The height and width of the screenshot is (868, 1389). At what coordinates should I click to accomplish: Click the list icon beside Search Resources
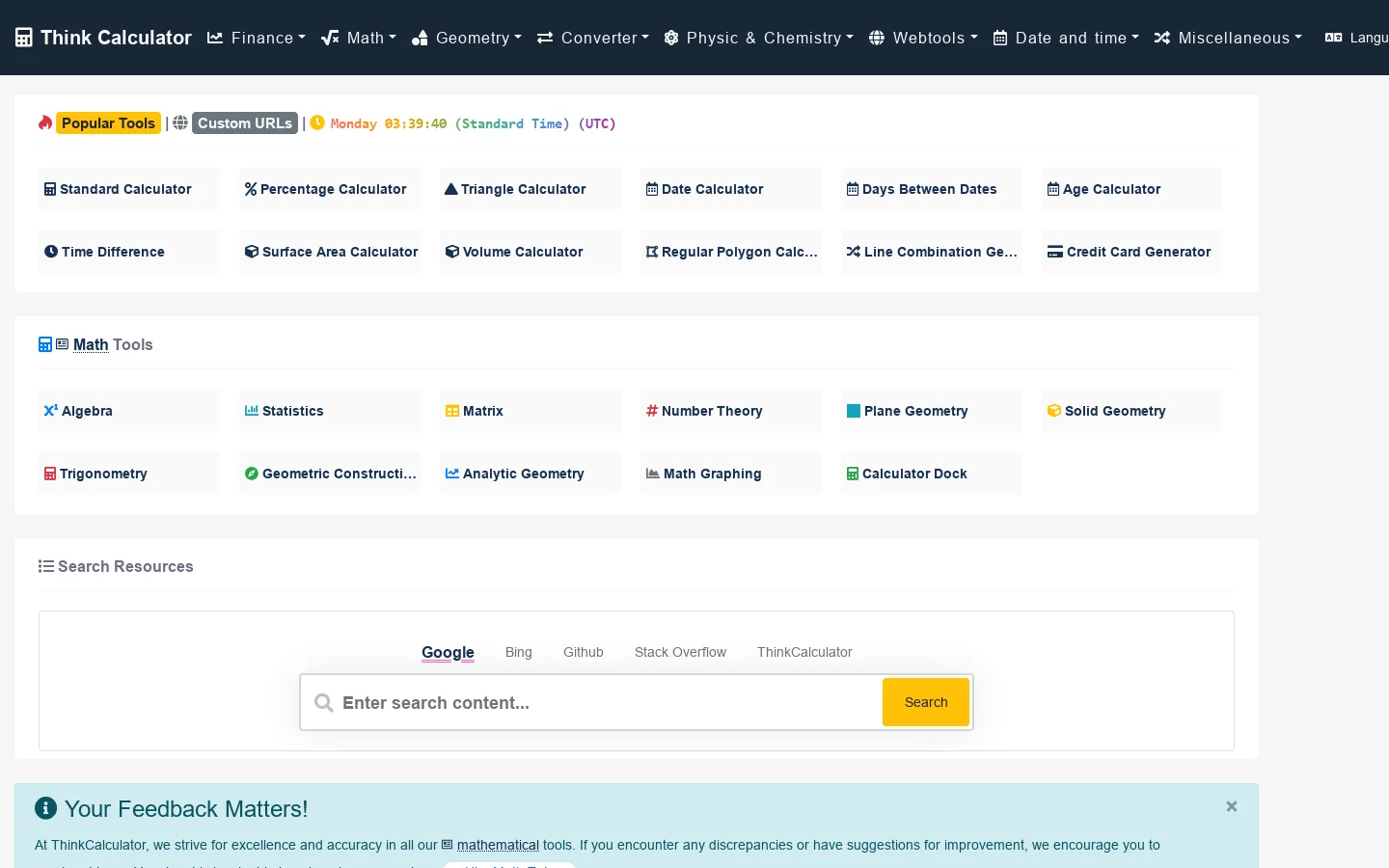45,566
